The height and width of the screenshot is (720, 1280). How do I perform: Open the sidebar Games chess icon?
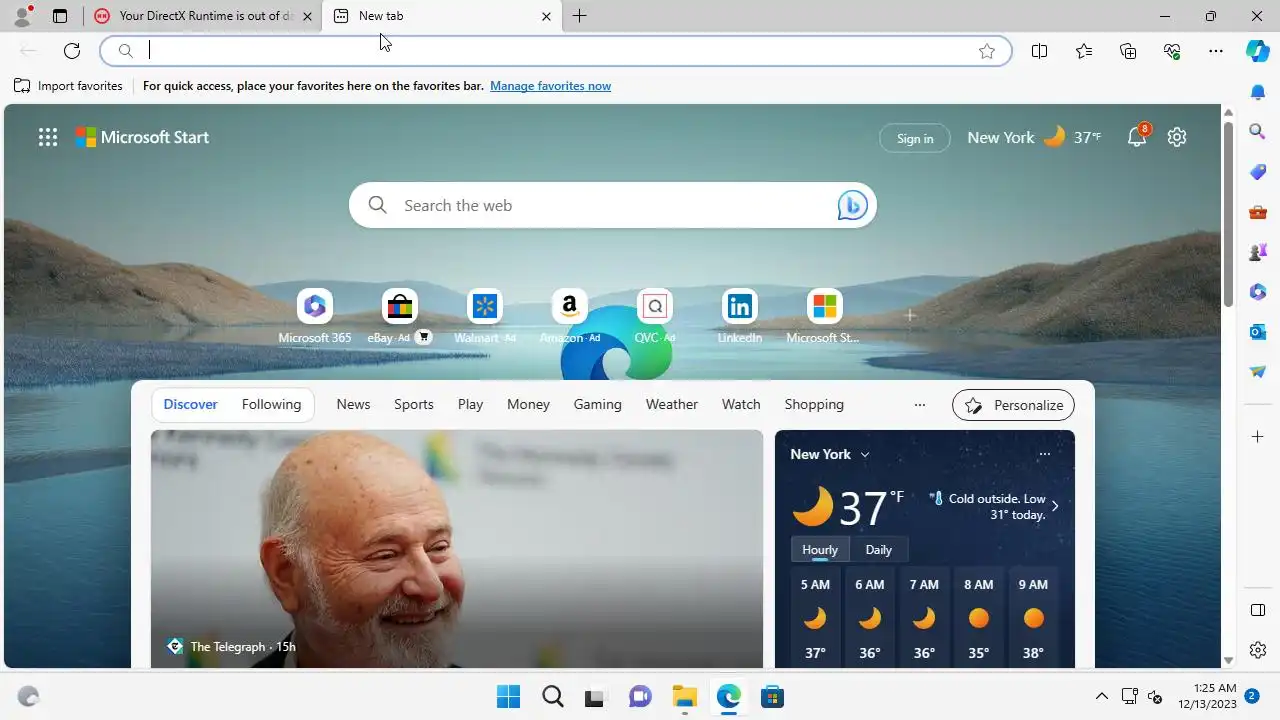tap(1258, 251)
